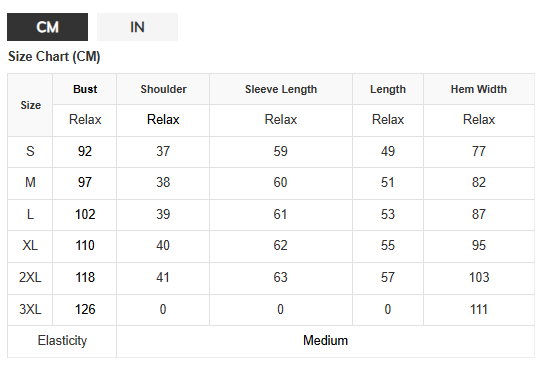Screen dimensions: 555x377
Task: Select the XL size row label
Action: click(30, 245)
